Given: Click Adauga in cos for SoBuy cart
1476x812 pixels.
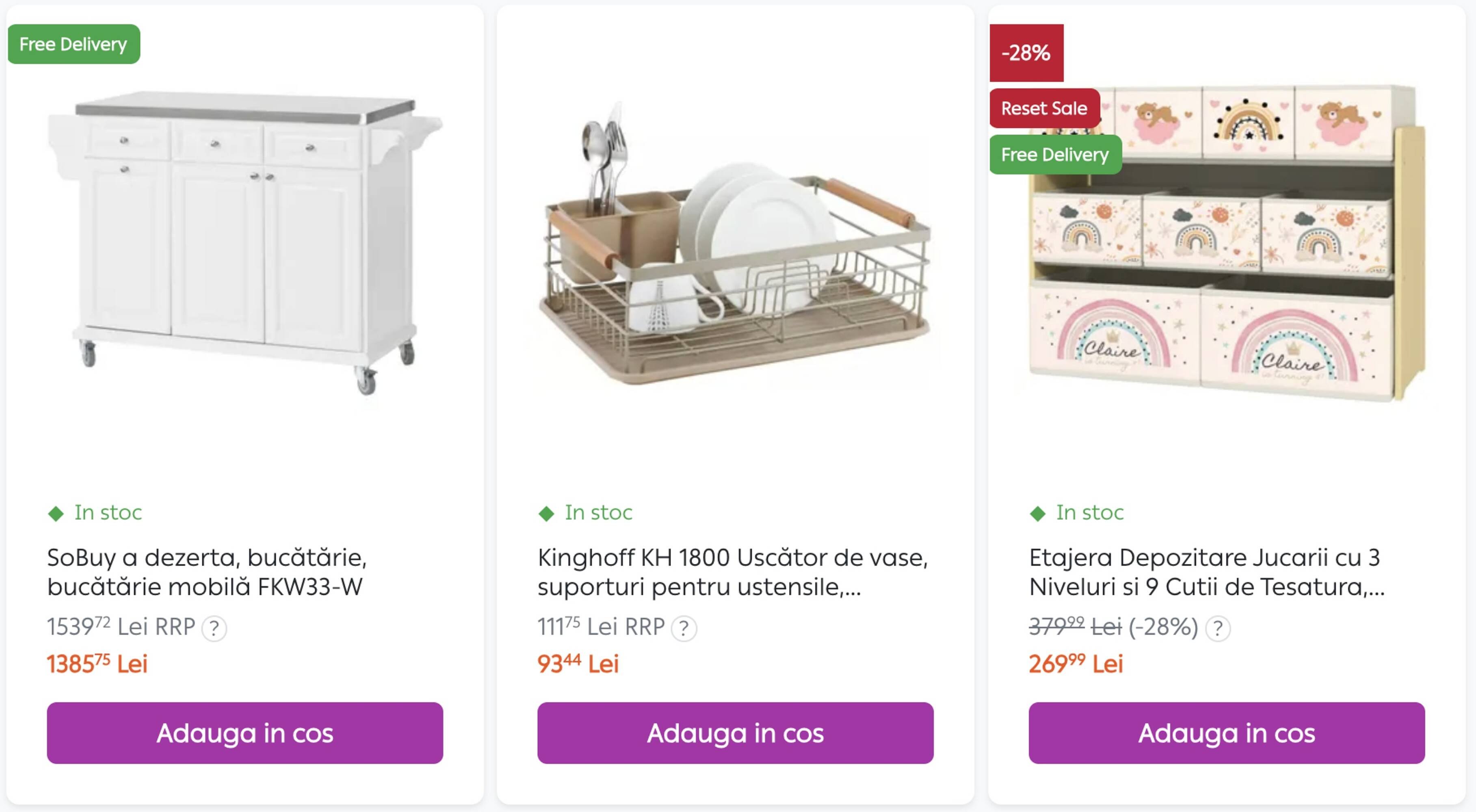Looking at the screenshot, I should tap(245, 733).
